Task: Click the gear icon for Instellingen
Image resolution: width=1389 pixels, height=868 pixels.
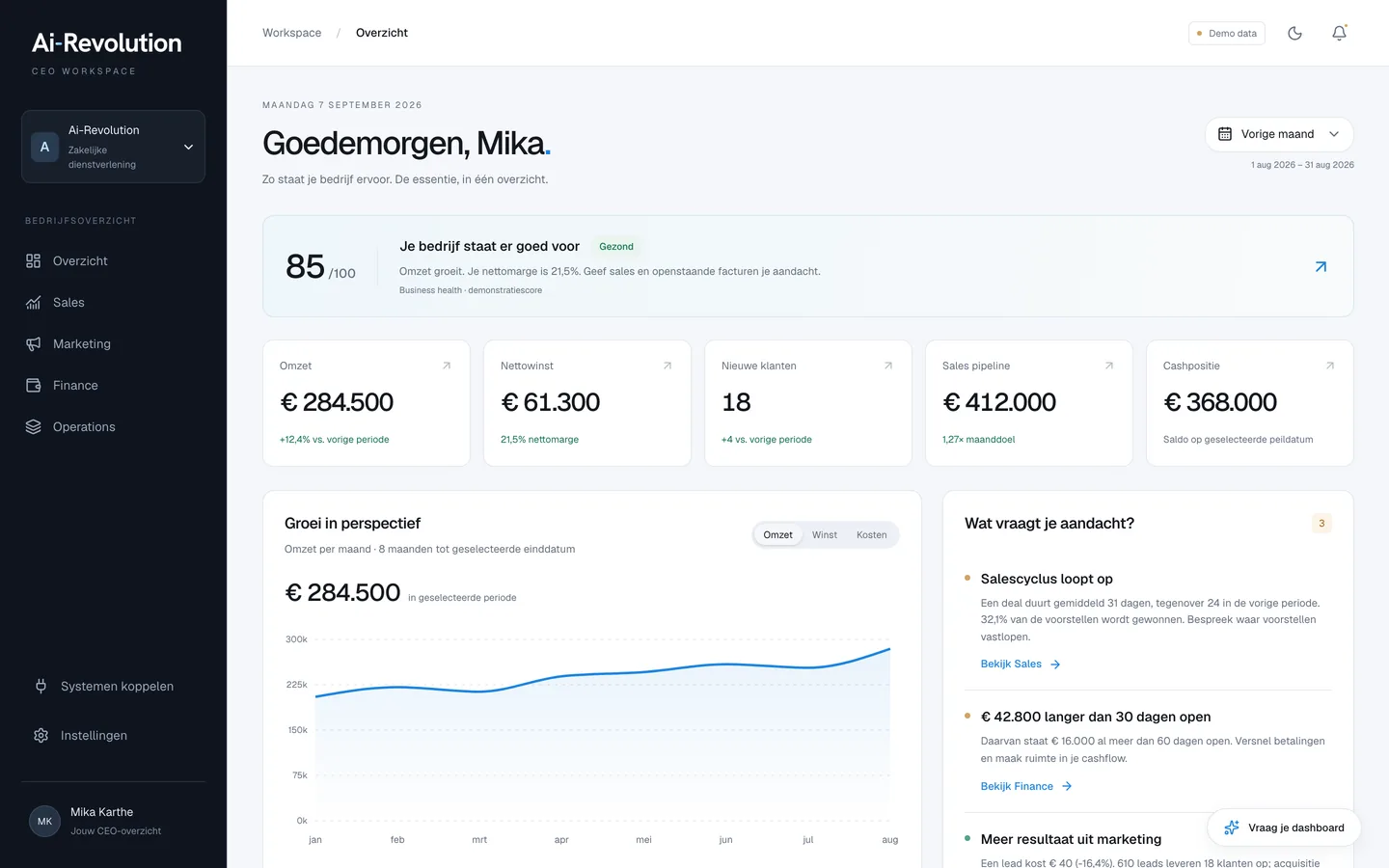Action: pos(41,736)
